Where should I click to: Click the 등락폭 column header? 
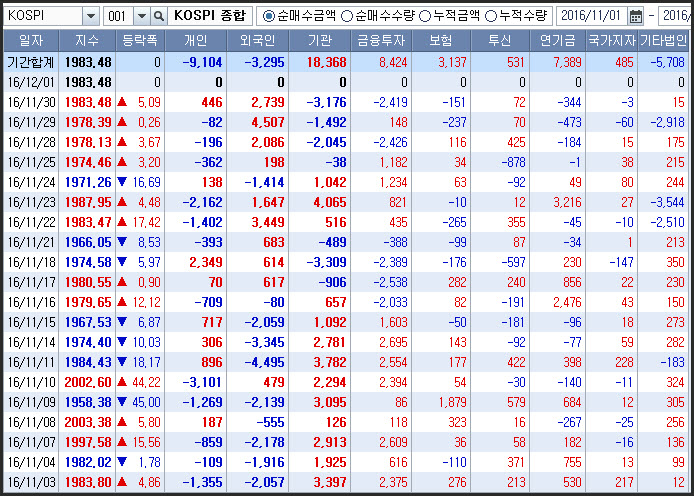click(x=140, y=41)
